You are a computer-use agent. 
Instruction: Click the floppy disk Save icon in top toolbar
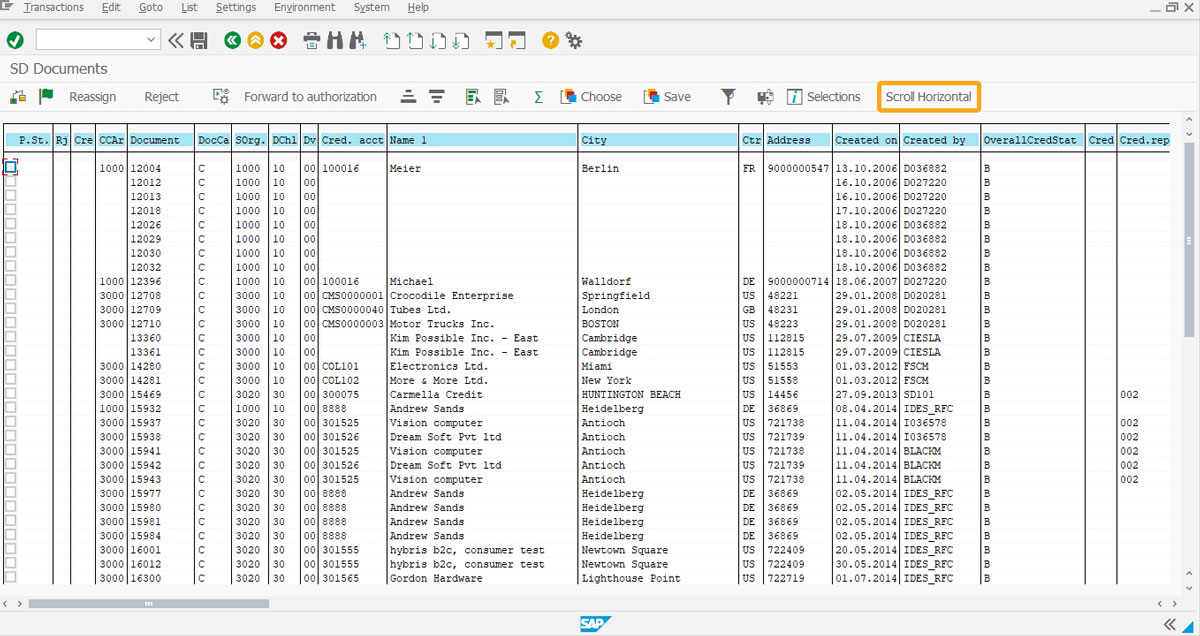tap(199, 40)
